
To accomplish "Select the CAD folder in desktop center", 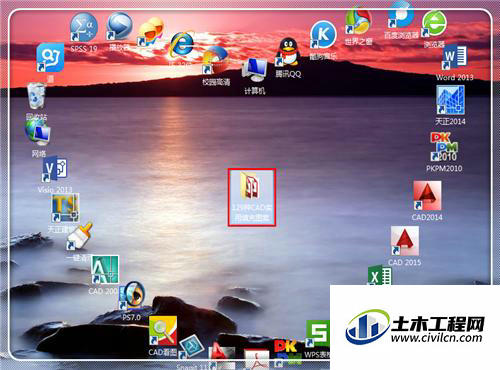I will point(252,197).
